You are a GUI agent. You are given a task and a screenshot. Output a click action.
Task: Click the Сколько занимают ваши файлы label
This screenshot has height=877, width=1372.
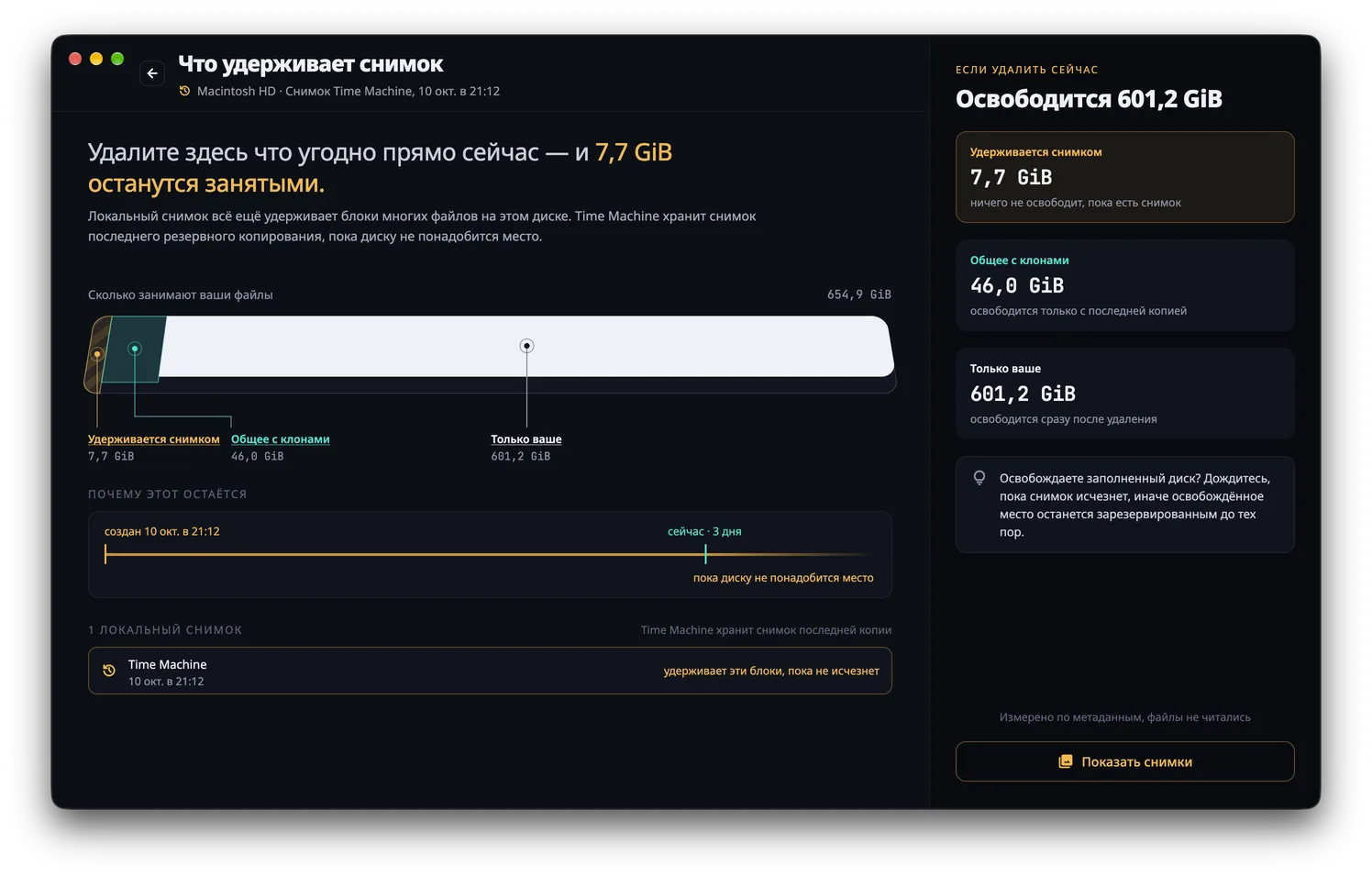pos(180,294)
